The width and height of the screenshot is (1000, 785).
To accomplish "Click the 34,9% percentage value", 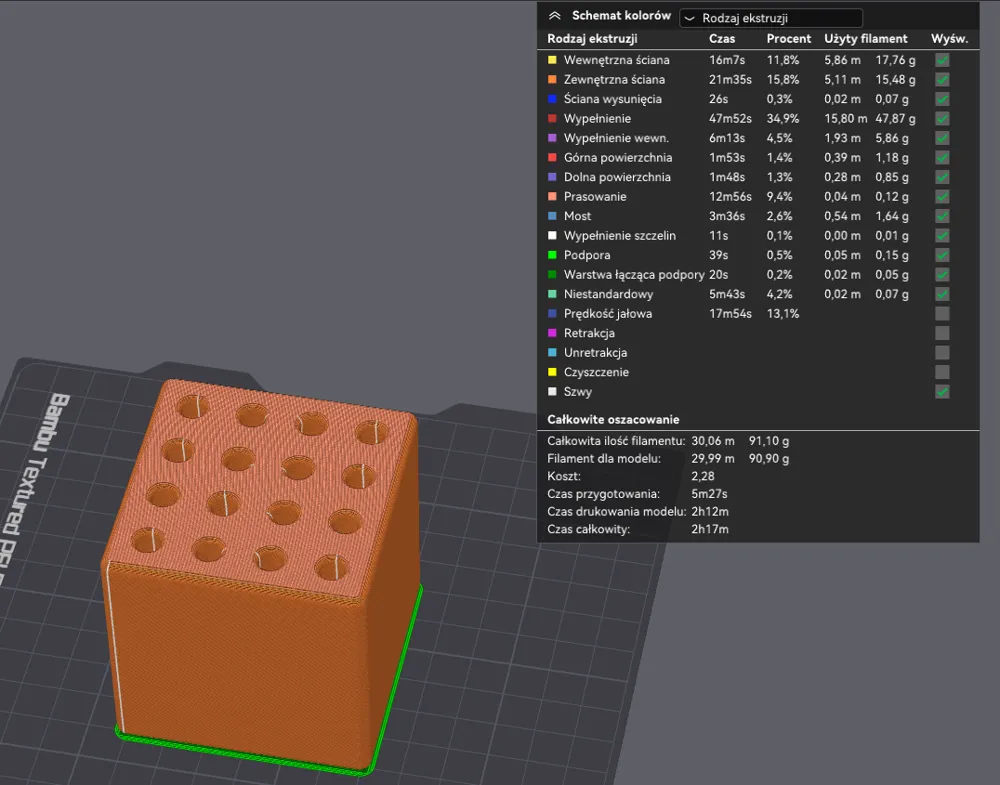I will coord(783,119).
